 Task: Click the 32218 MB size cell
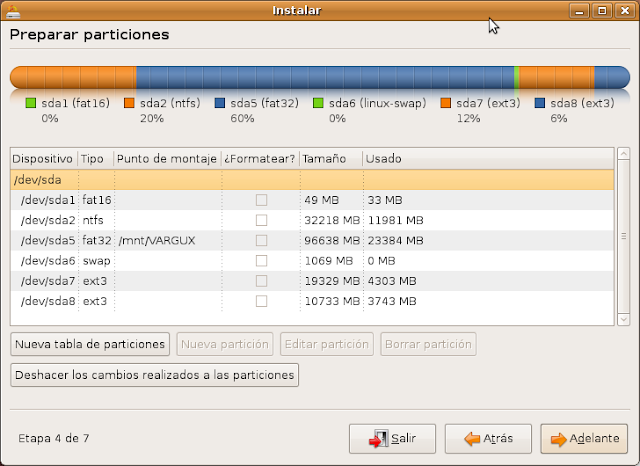[x=332, y=220]
